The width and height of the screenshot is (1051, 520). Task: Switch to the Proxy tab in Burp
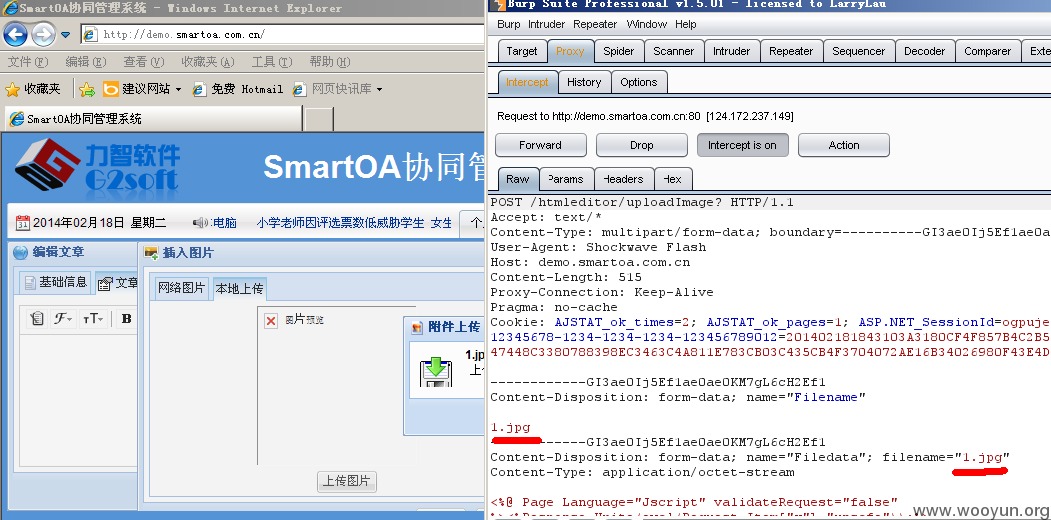point(570,52)
